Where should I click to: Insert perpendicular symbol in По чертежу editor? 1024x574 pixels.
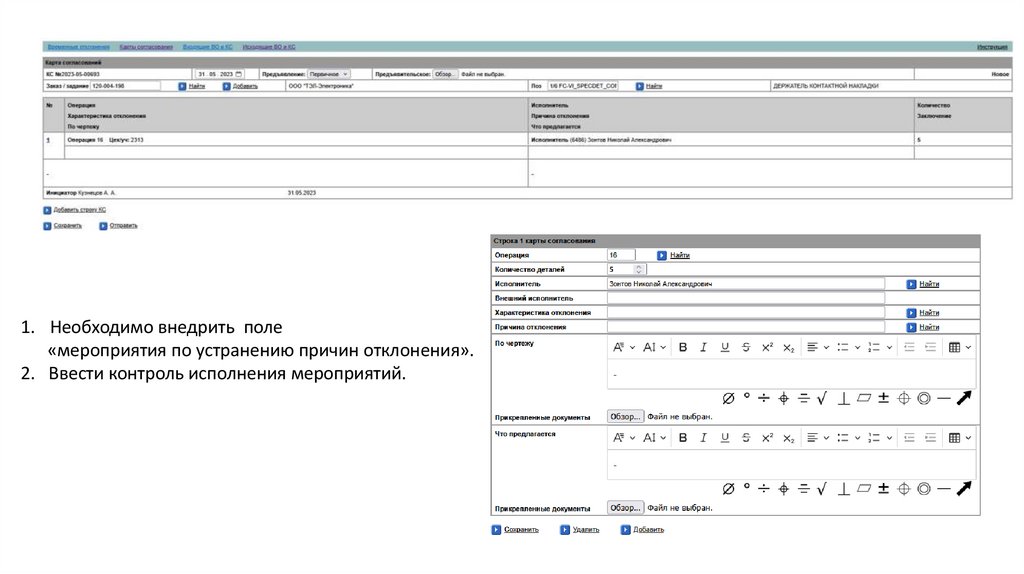843,398
